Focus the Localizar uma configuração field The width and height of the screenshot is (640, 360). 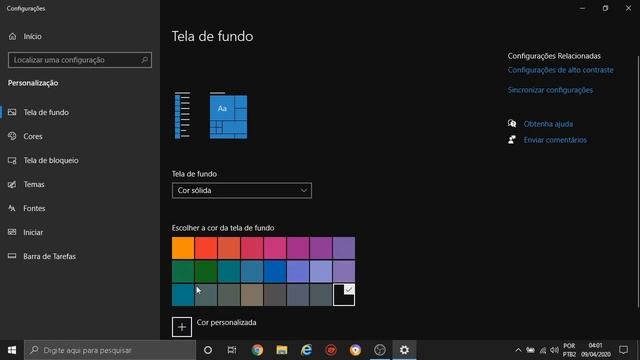(x=80, y=60)
